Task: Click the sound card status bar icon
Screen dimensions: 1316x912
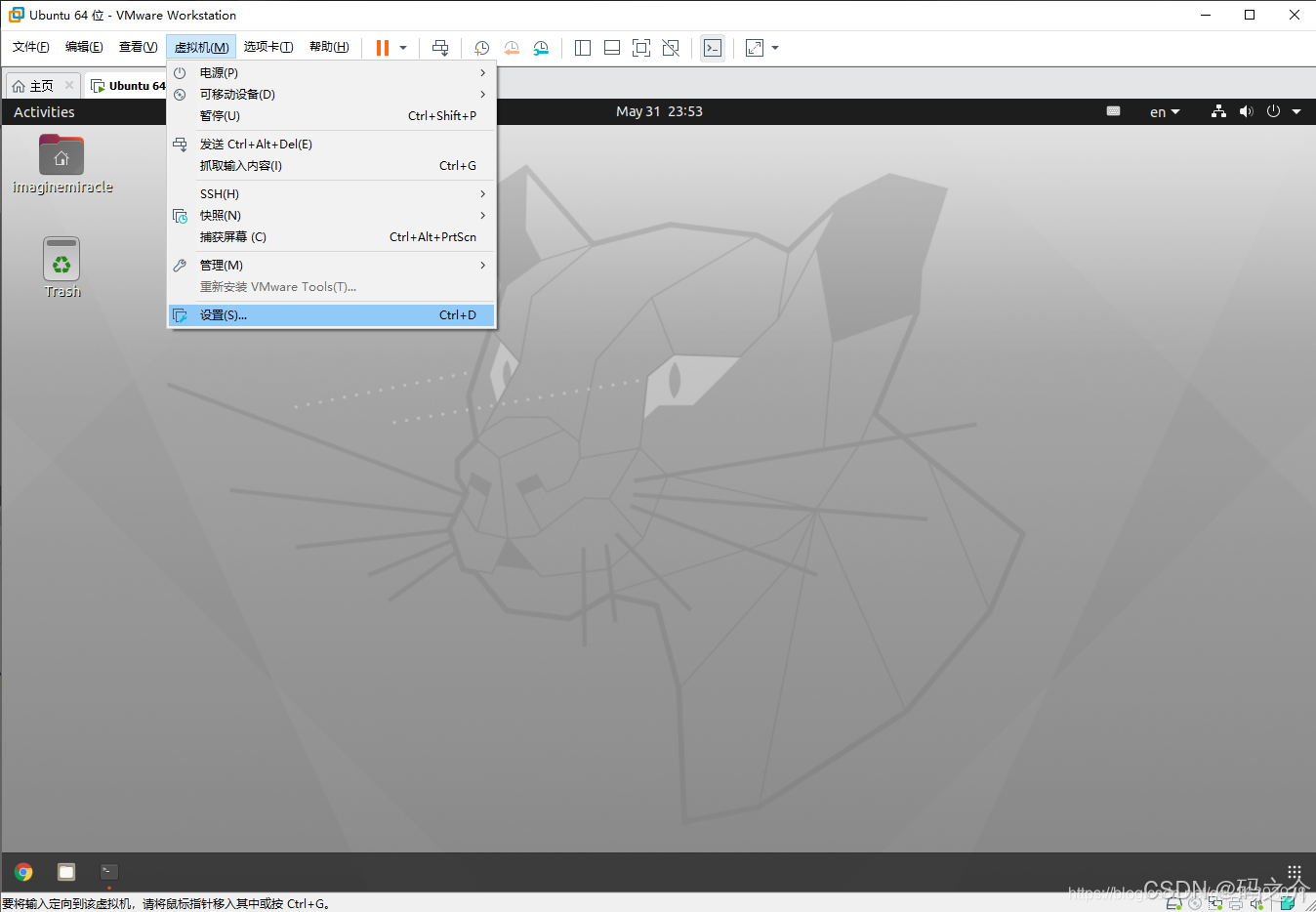Action: point(1256,904)
